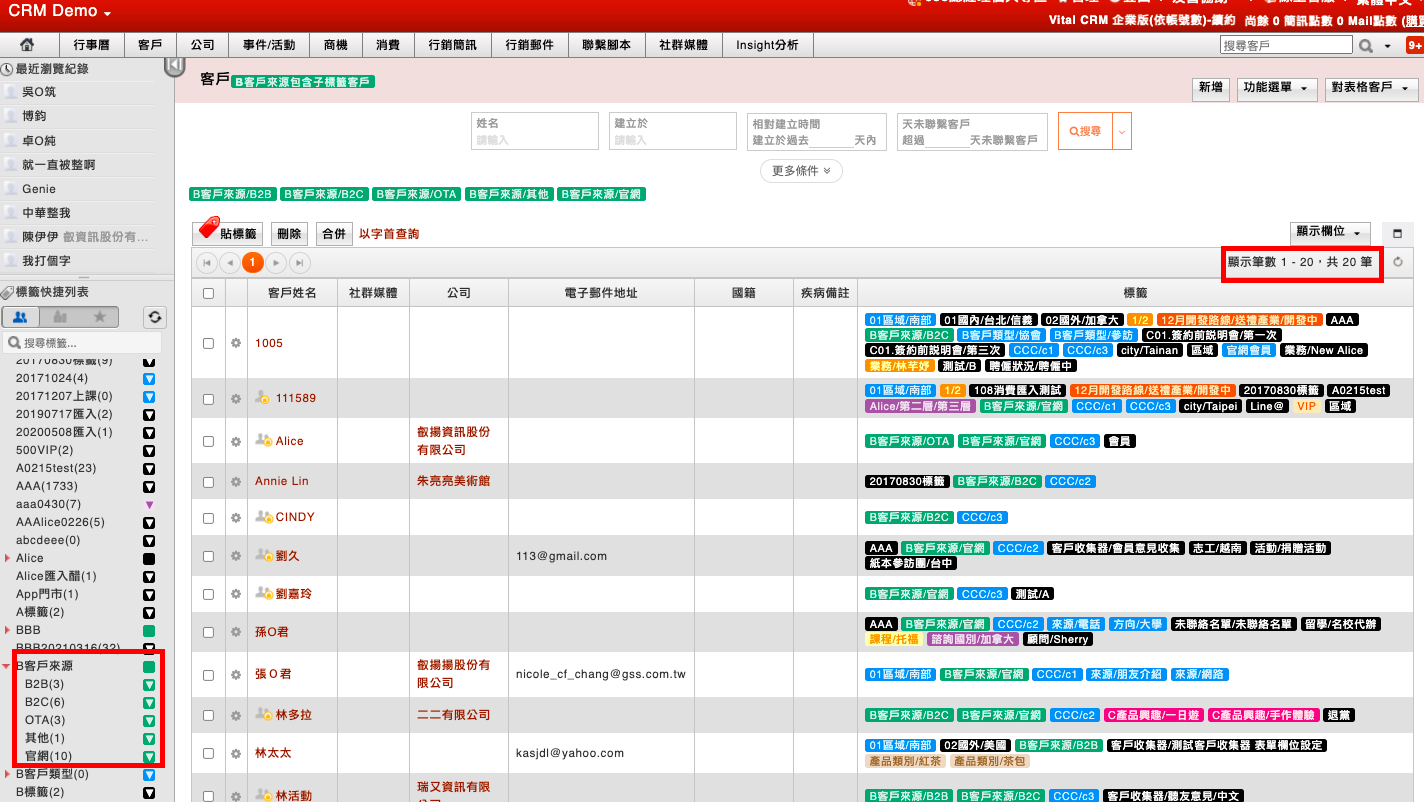Click the magnifier icon beside customer search
The height and width of the screenshot is (802, 1424).
point(1365,45)
